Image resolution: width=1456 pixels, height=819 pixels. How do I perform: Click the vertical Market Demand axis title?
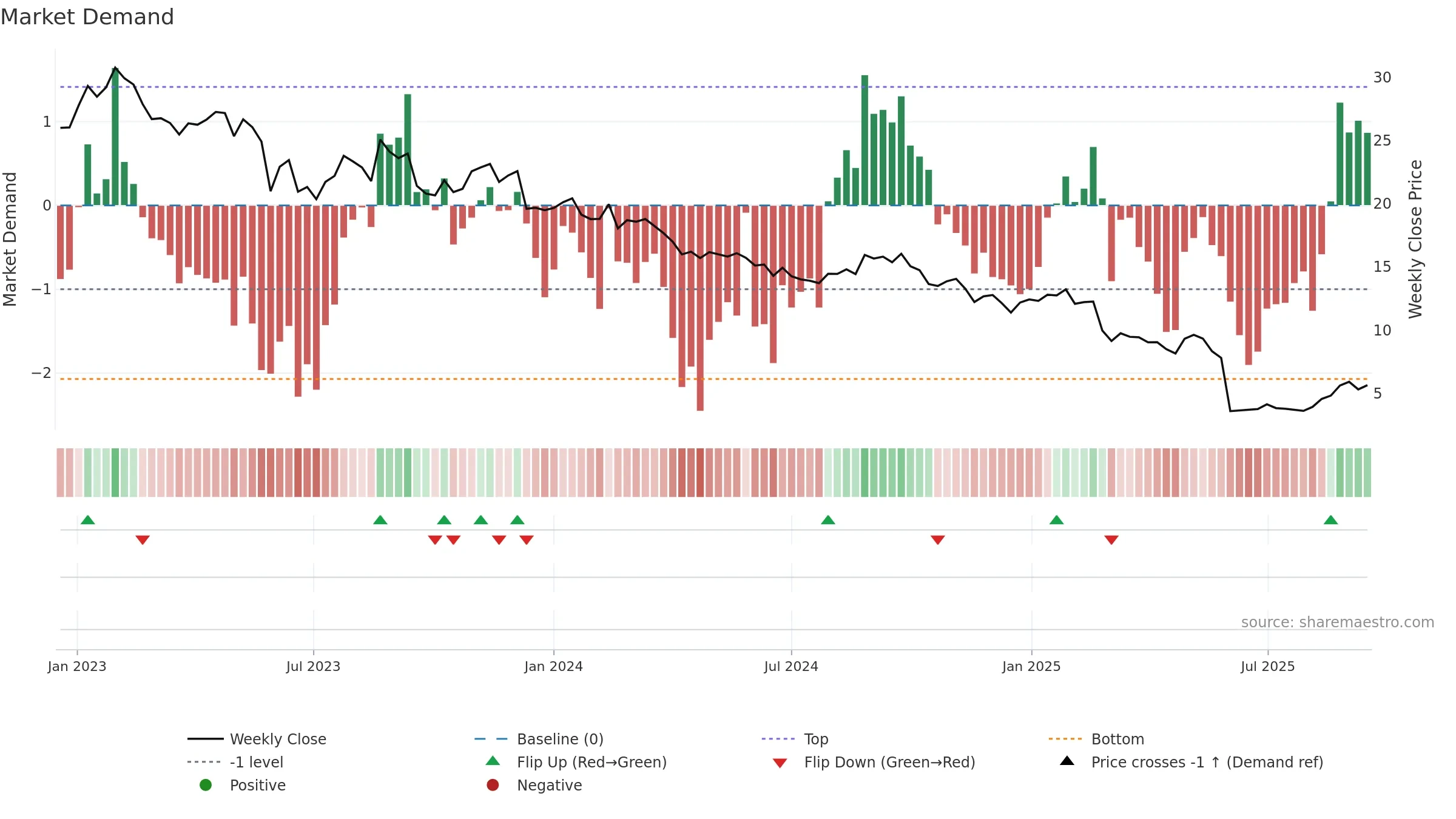(10, 239)
